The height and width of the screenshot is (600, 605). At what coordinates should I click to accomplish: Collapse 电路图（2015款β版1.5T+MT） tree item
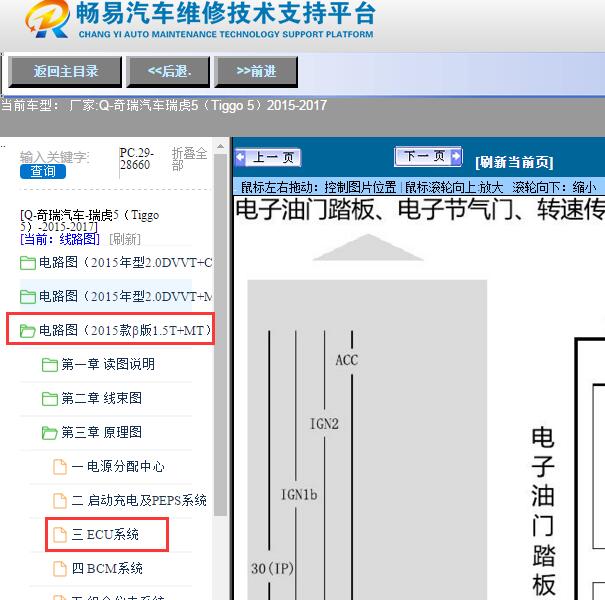click(125, 331)
